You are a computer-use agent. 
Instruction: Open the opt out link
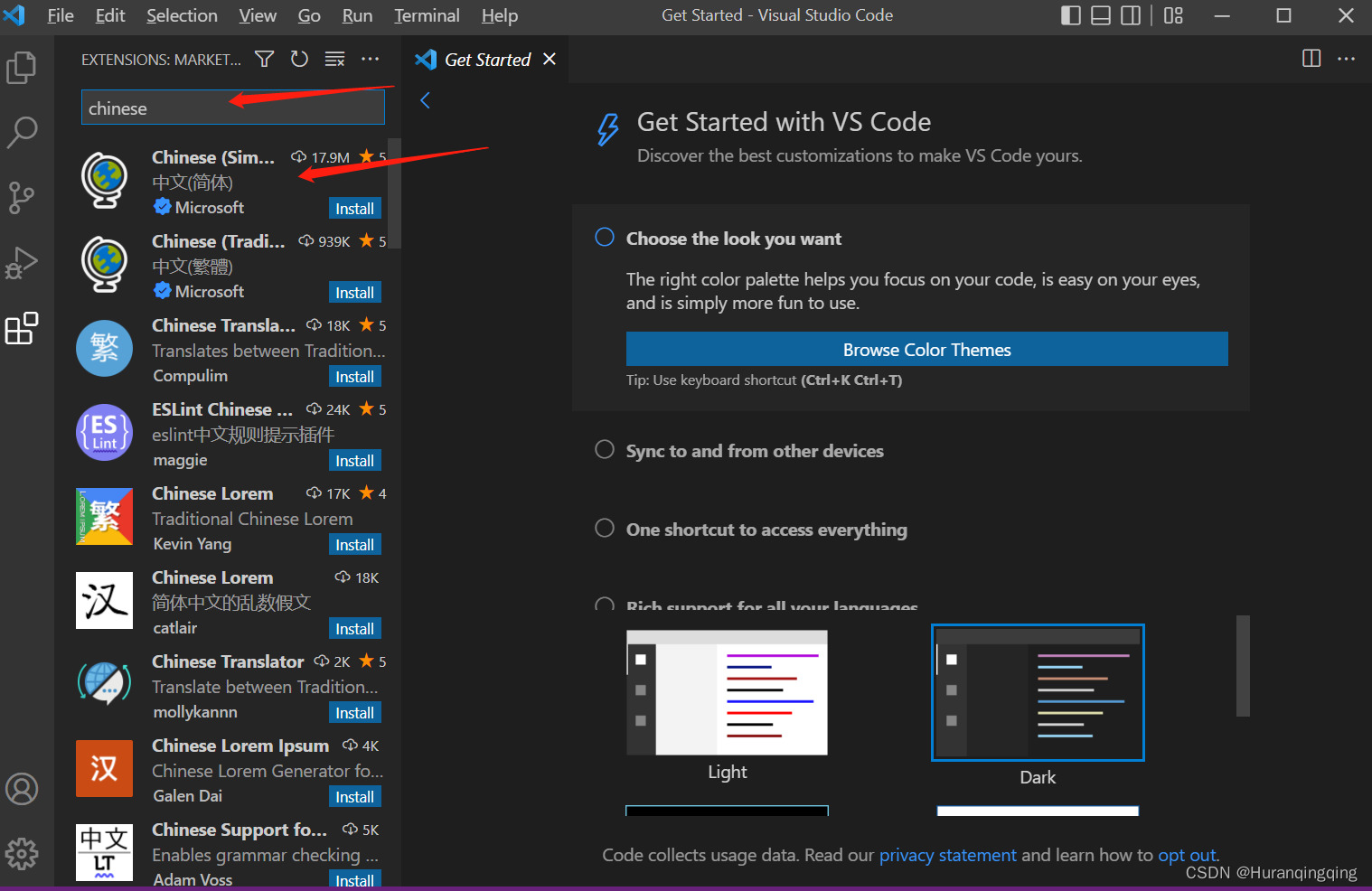coord(1187,855)
